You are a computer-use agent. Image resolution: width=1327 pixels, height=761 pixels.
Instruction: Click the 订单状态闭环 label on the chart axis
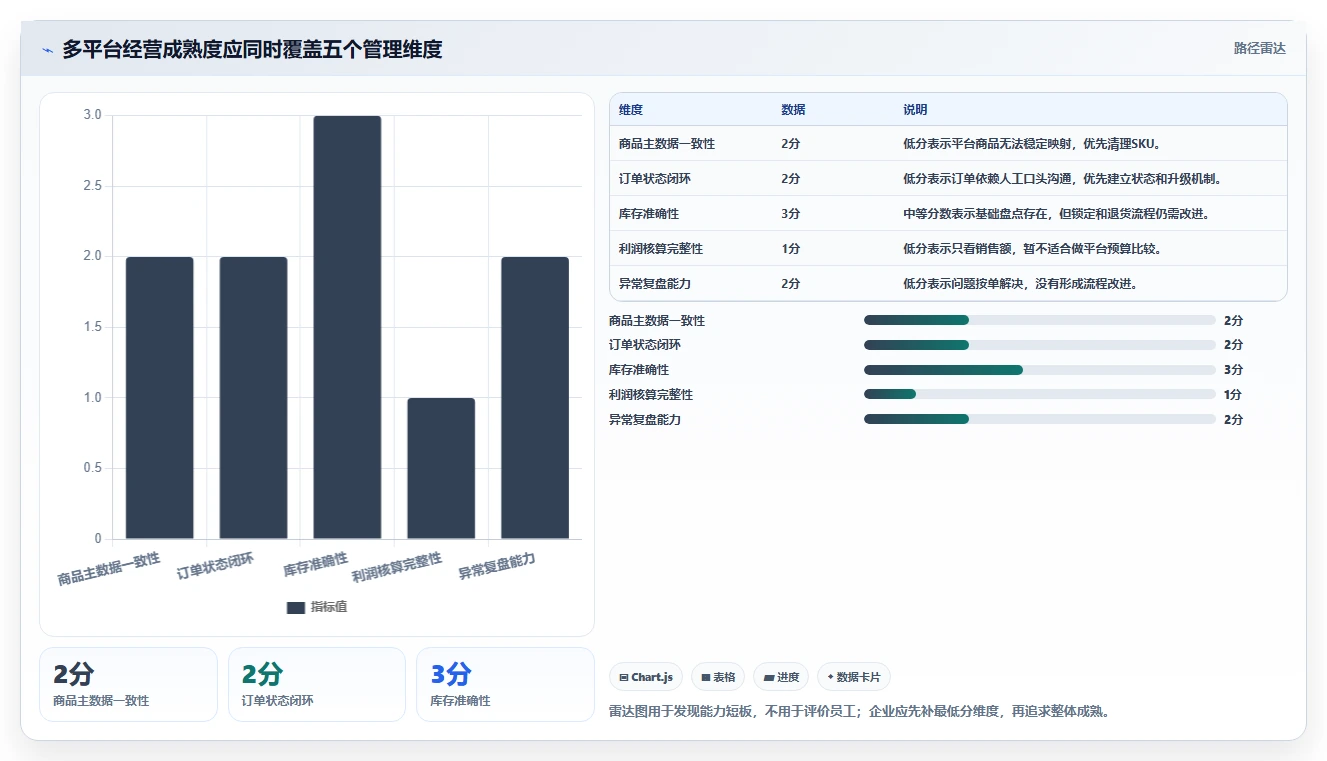215,566
